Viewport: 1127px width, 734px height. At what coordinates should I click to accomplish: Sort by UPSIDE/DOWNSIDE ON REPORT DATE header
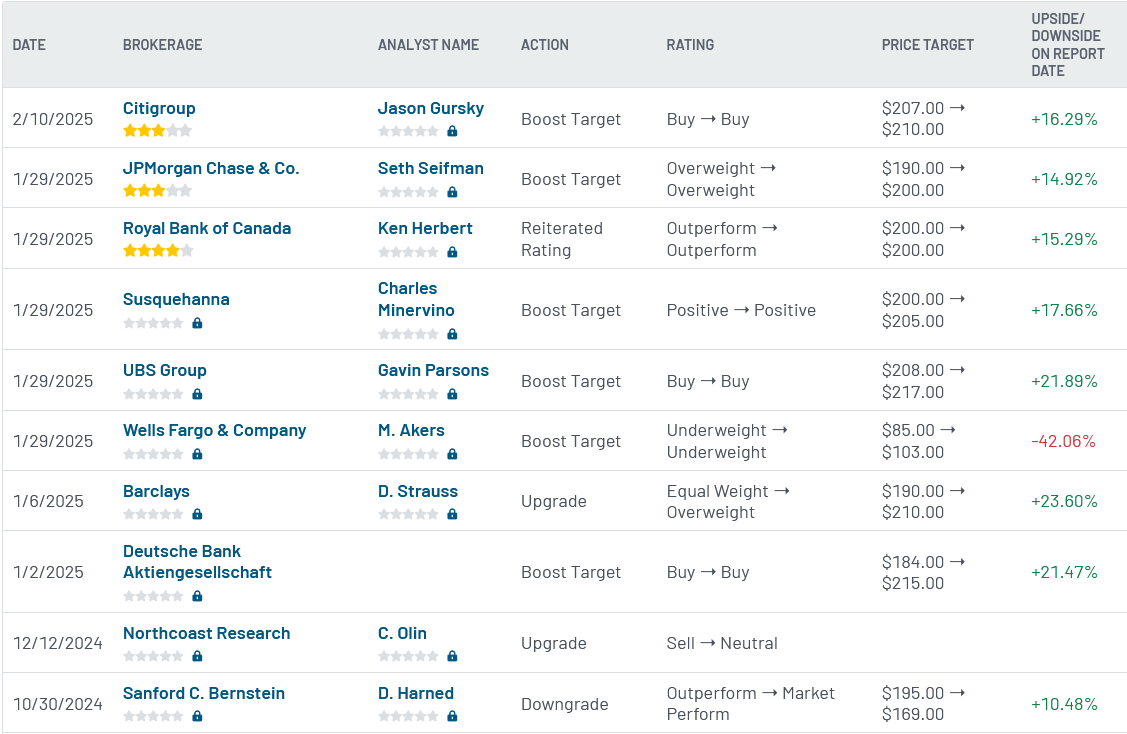1068,45
